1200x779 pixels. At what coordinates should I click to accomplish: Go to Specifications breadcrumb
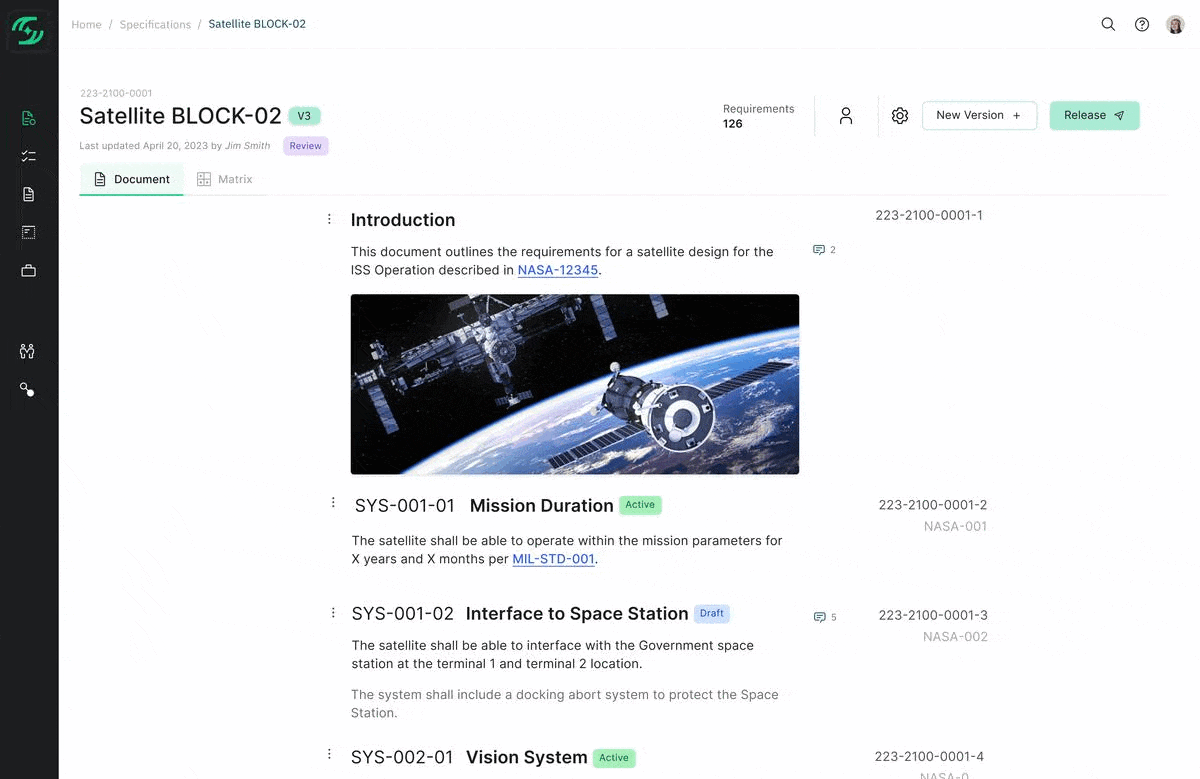(155, 24)
